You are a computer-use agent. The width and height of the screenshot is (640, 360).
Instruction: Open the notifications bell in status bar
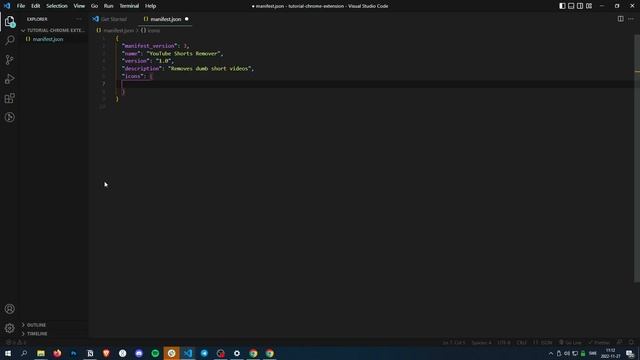(x=631, y=342)
